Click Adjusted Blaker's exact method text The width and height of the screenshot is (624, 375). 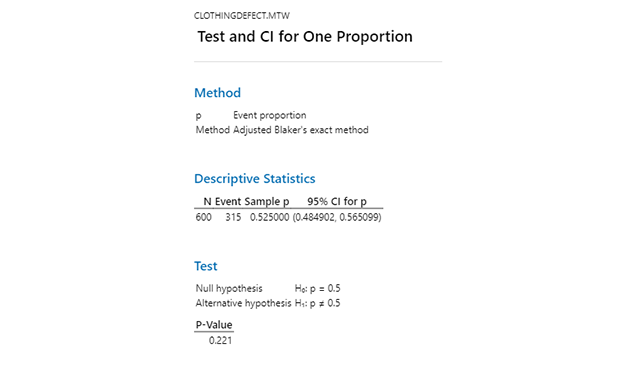point(300,130)
